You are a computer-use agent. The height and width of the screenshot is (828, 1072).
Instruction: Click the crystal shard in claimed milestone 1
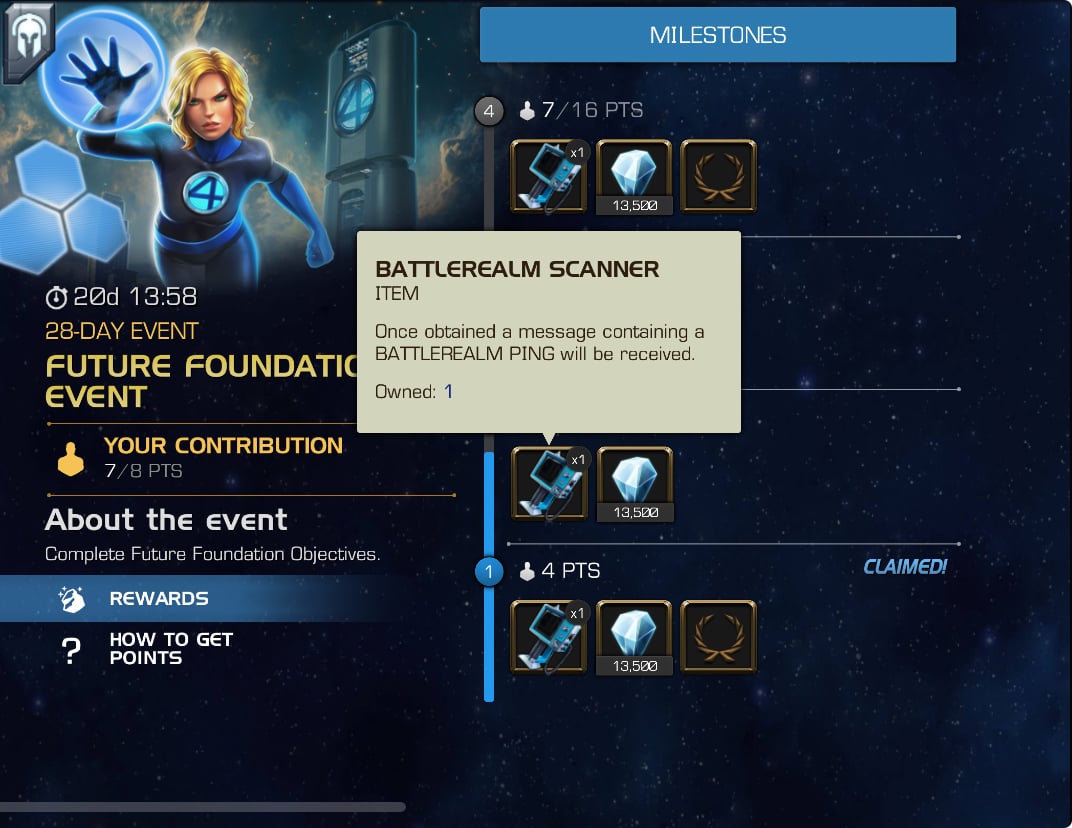pyautogui.click(x=634, y=637)
